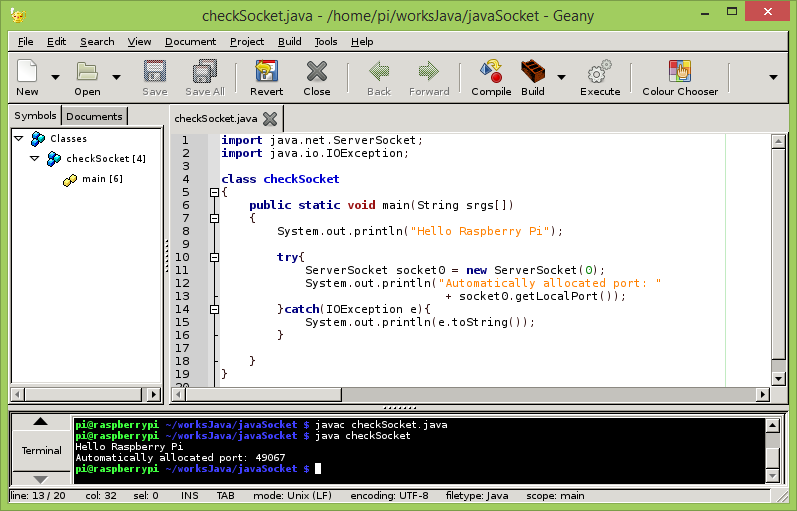Open the File menu

(25, 42)
